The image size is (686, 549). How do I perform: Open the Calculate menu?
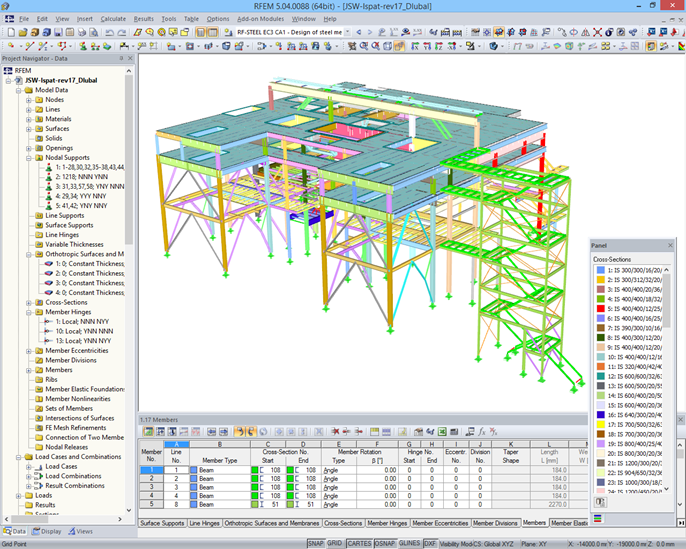point(113,19)
